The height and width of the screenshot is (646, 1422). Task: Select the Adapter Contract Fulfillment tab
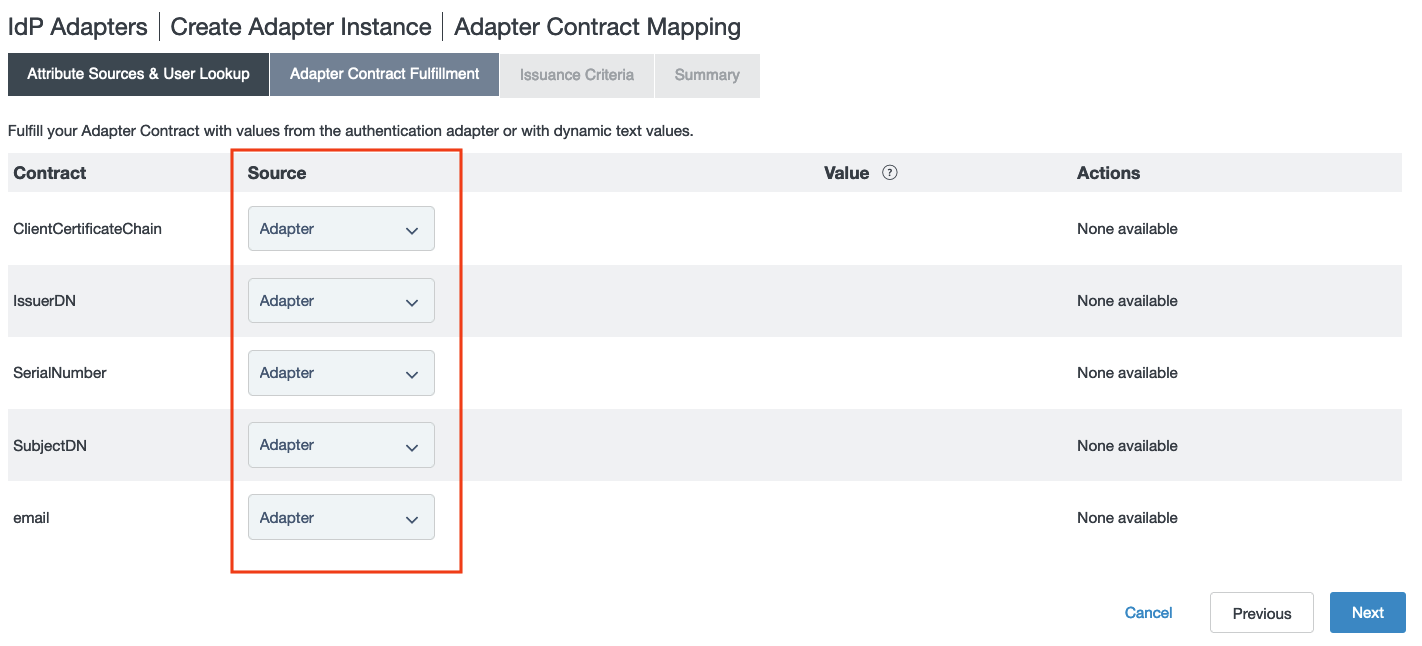pyautogui.click(x=384, y=75)
